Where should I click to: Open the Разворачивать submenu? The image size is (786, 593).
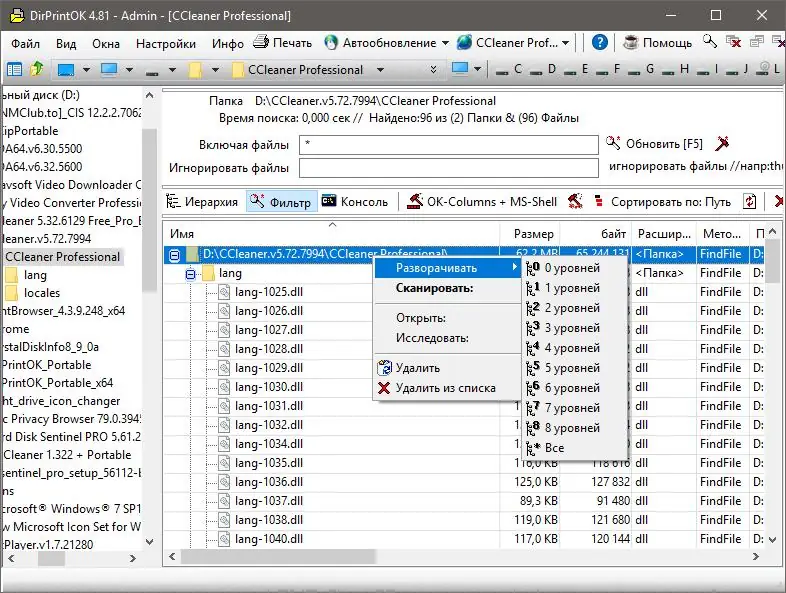coord(447,268)
